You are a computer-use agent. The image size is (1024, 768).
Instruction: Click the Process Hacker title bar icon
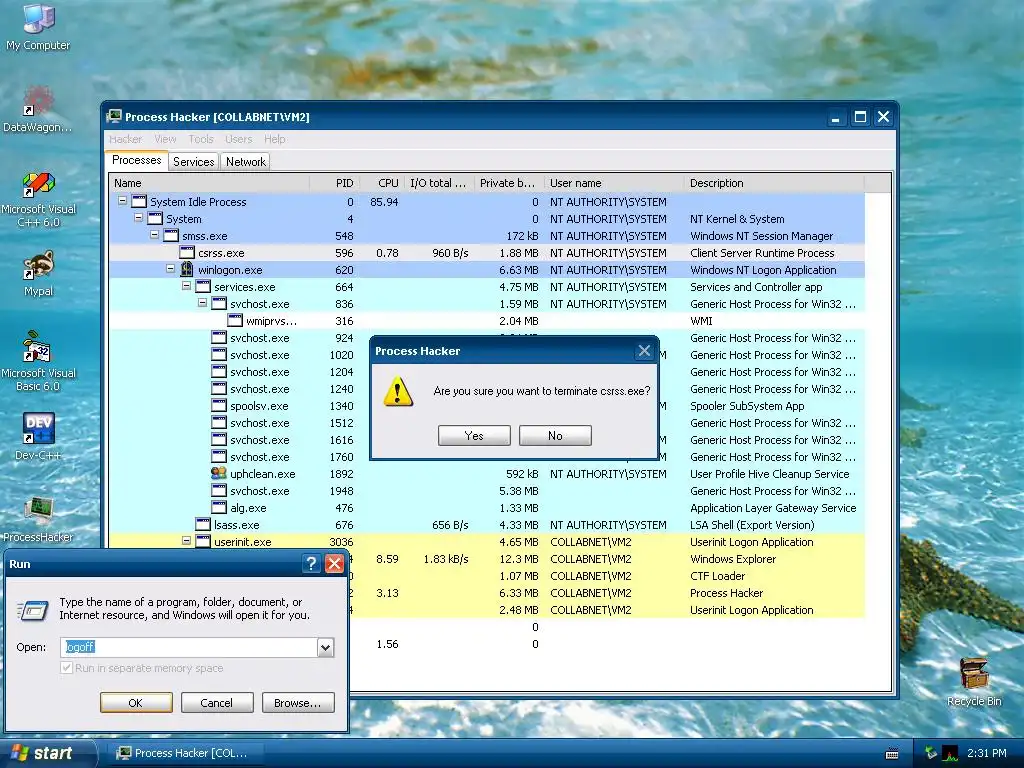click(114, 116)
